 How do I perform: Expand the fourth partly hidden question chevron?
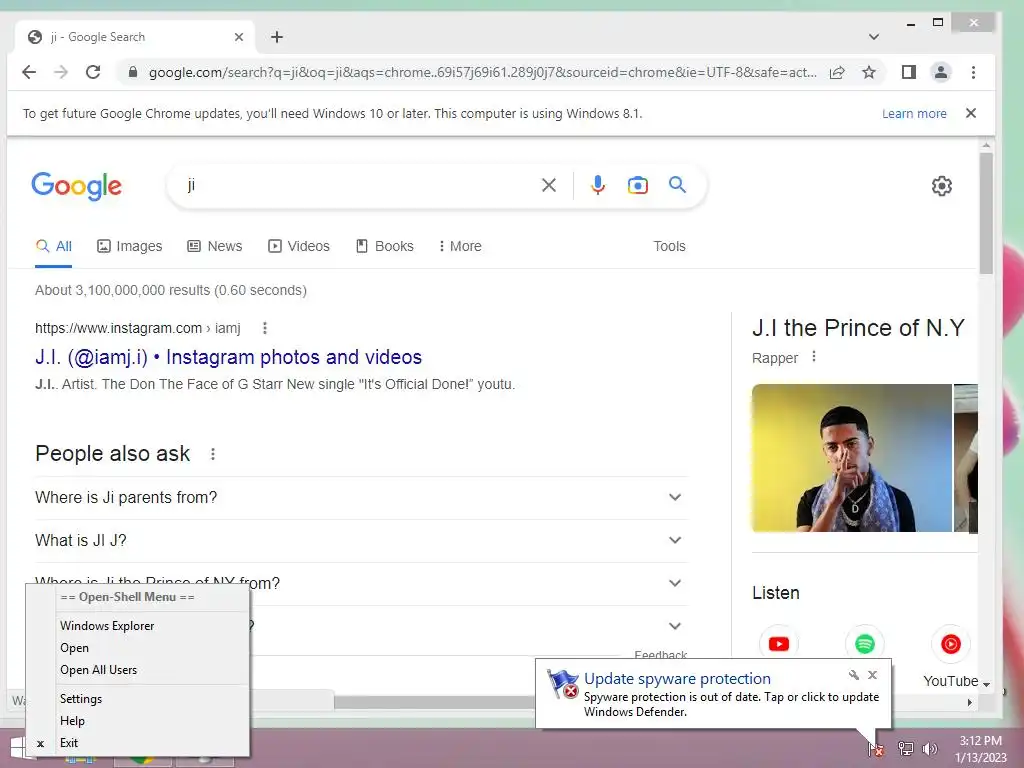675,626
